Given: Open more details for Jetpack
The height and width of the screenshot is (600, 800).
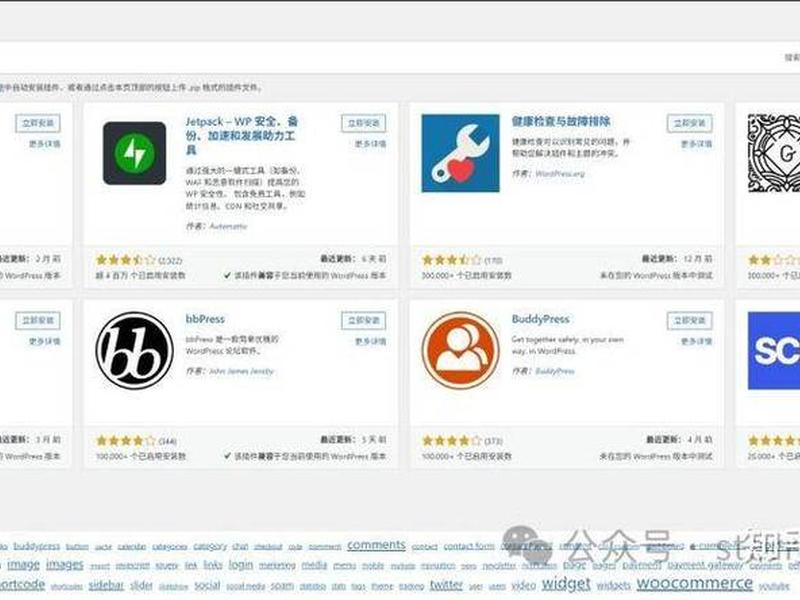Looking at the screenshot, I should tap(370, 144).
